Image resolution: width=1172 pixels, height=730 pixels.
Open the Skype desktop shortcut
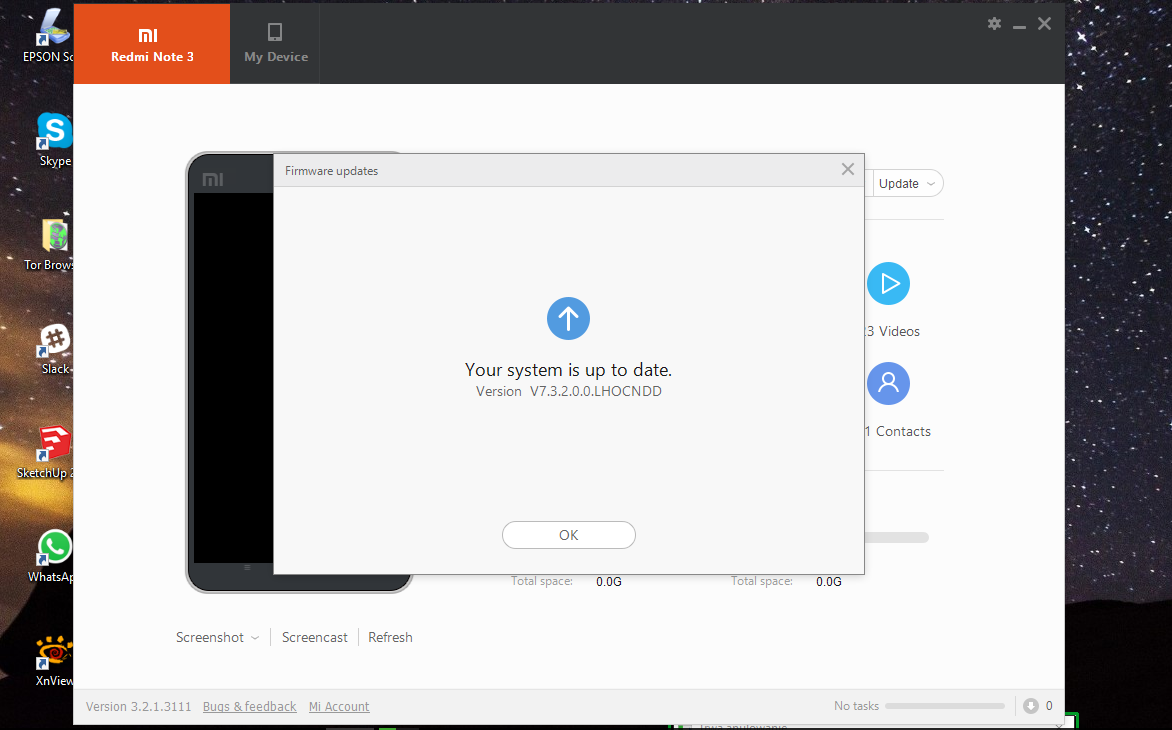coord(55,133)
